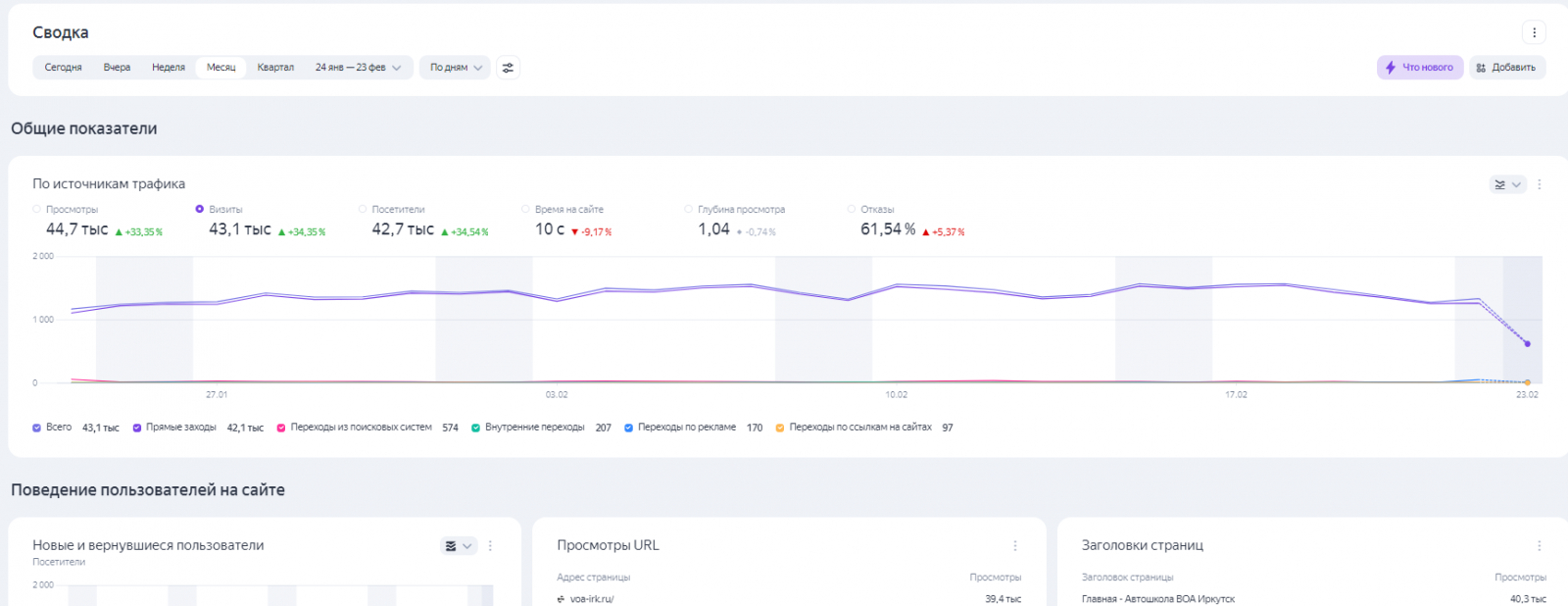1568x606 pixels.
Task: Open the filter settings sliders icon
Action: tap(508, 68)
